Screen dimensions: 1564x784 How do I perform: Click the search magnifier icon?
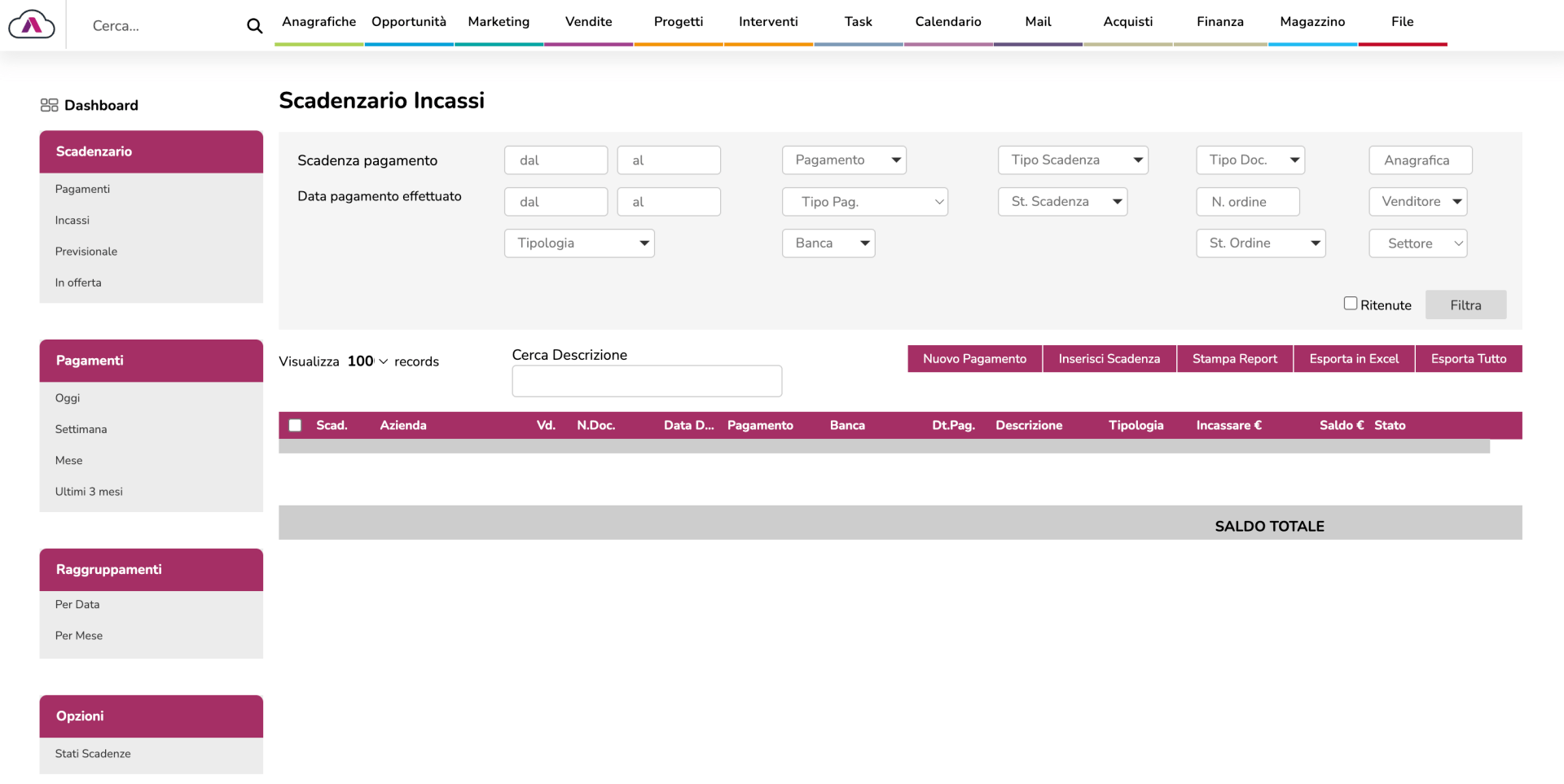pyautogui.click(x=254, y=26)
